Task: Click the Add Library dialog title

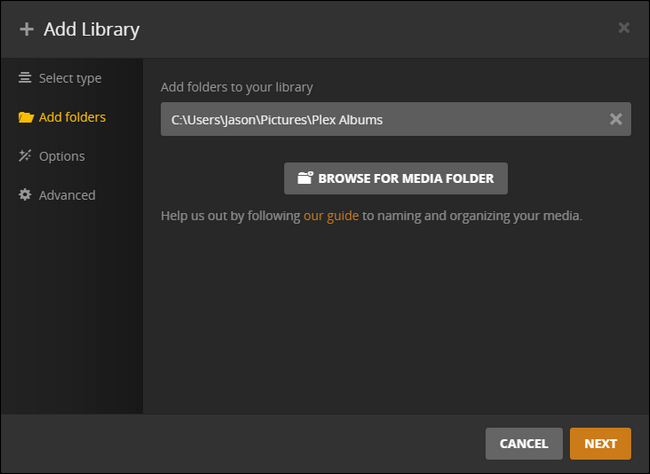Action: 91,29
